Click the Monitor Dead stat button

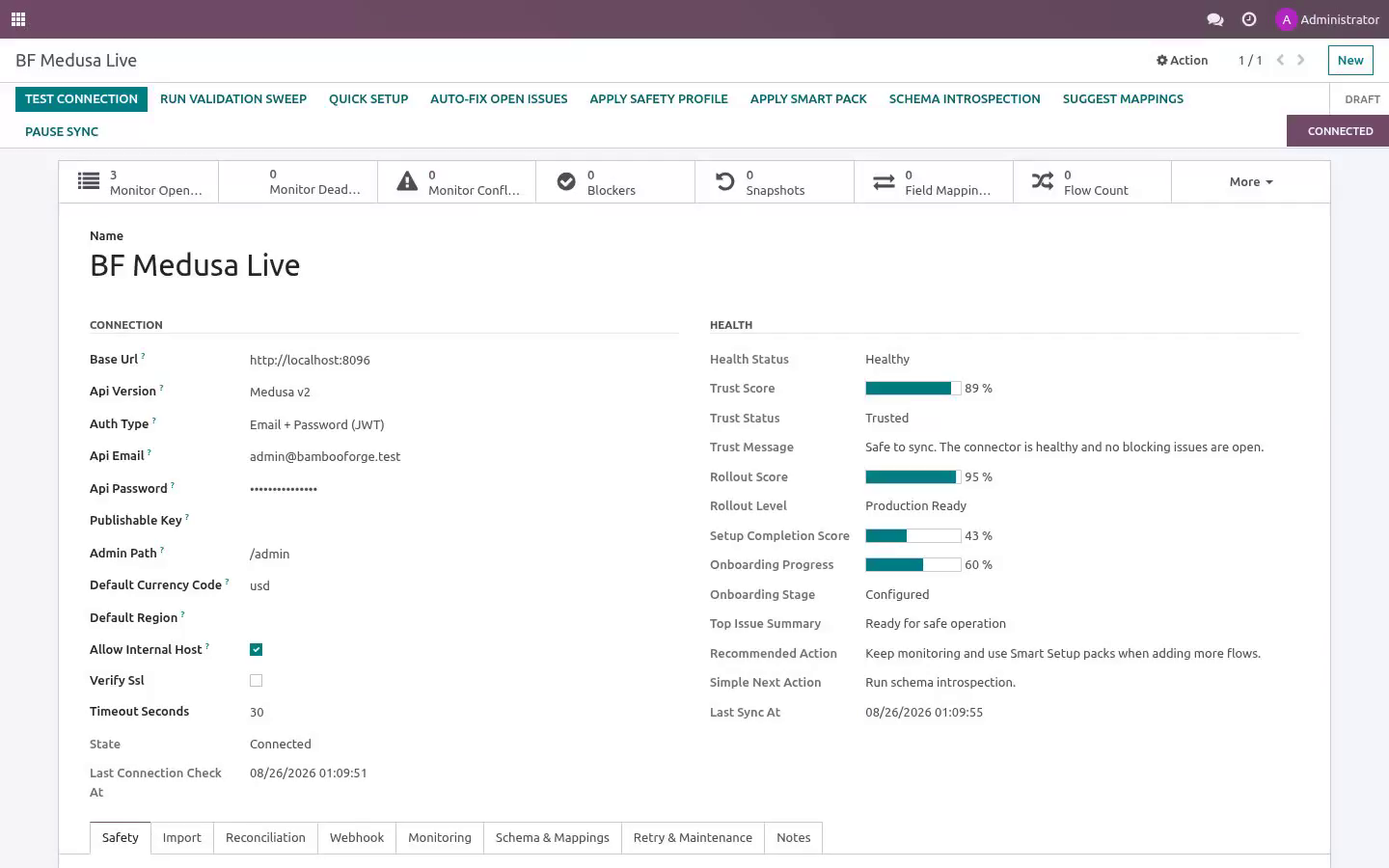pos(298,181)
